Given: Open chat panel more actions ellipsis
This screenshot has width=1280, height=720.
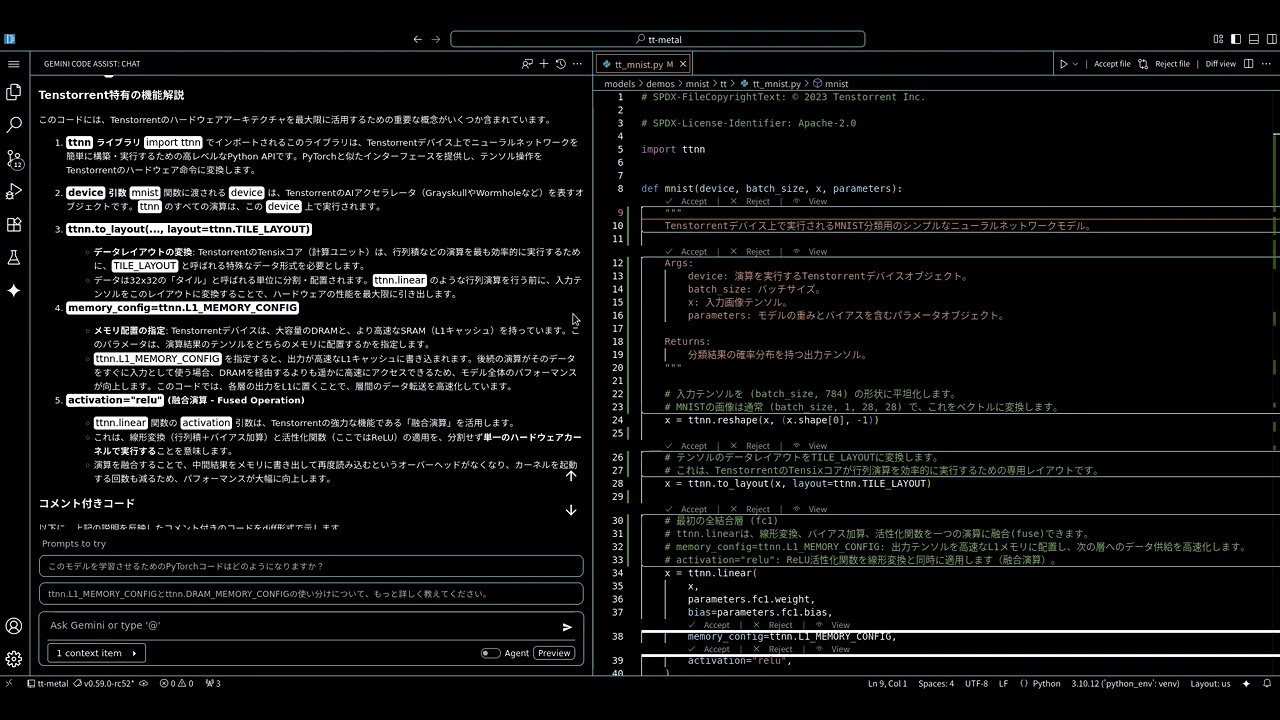Looking at the screenshot, I should [577, 64].
